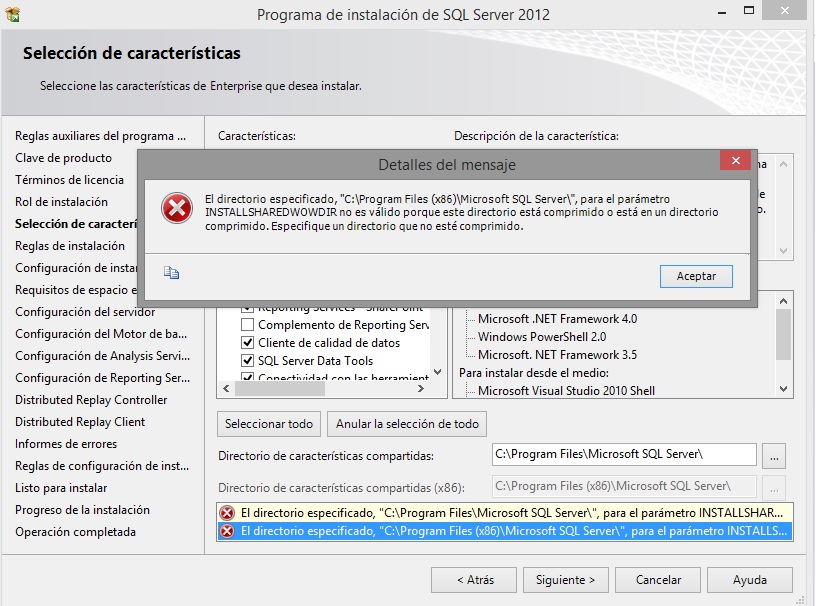Maximize the SQL Server setup window

(x=749, y=10)
